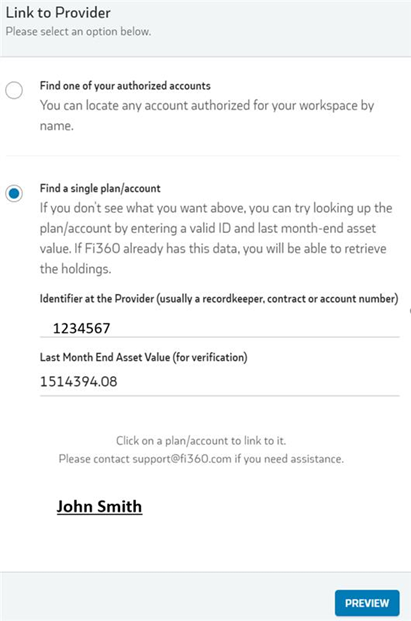Click the dialog footer bar beside PREVIEW

(167, 596)
